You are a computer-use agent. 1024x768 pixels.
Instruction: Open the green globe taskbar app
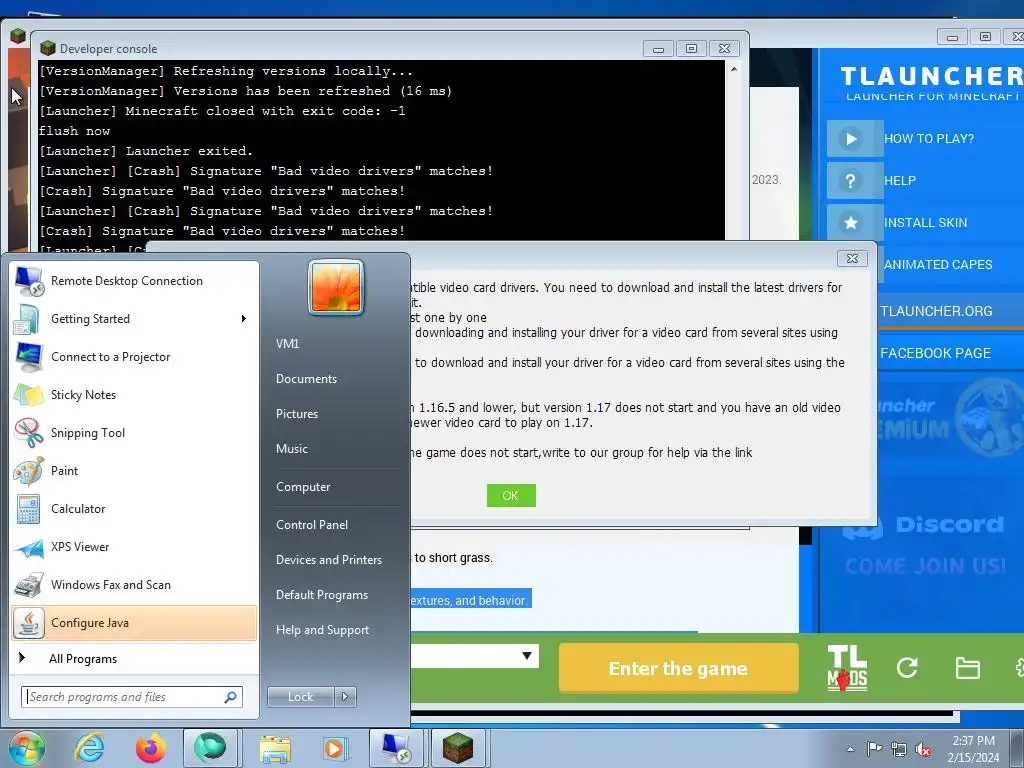coord(210,748)
